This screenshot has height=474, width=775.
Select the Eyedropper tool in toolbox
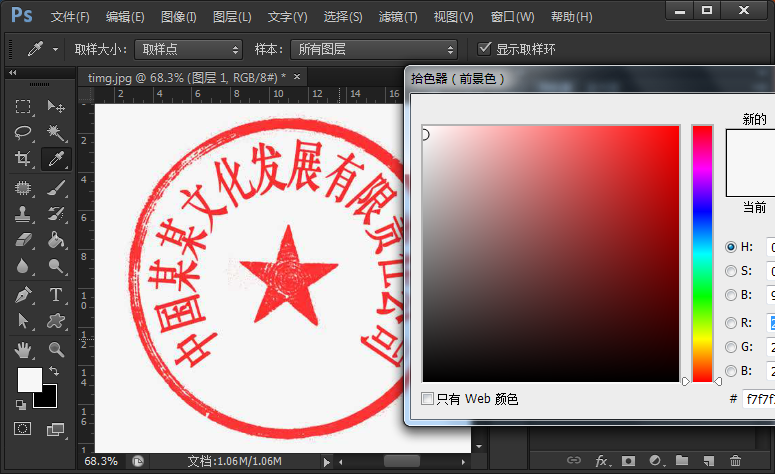pos(55,159)
